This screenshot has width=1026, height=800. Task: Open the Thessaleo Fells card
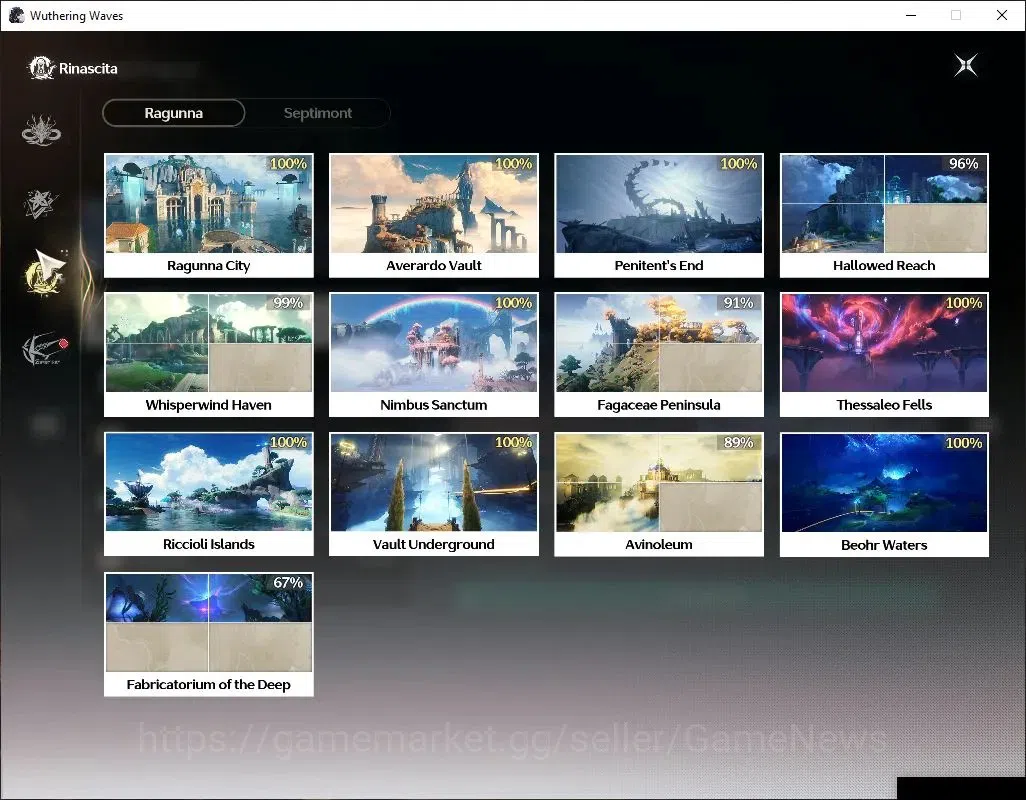tap(884, 355)
